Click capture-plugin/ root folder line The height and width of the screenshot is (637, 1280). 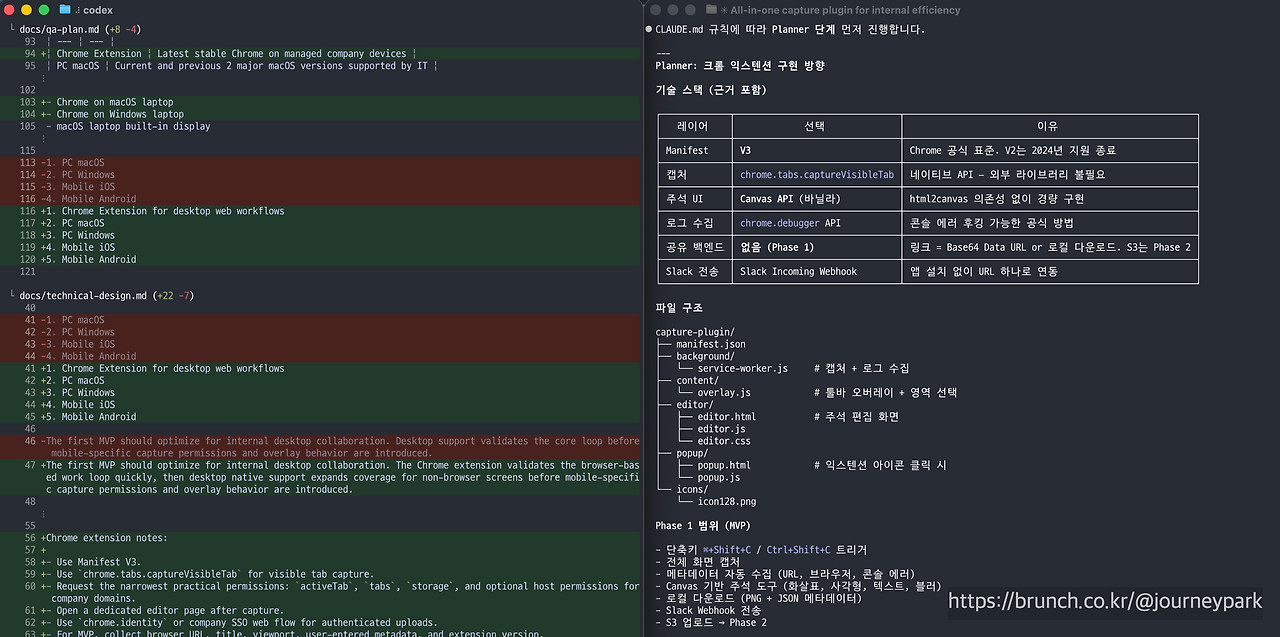point(695,332)
